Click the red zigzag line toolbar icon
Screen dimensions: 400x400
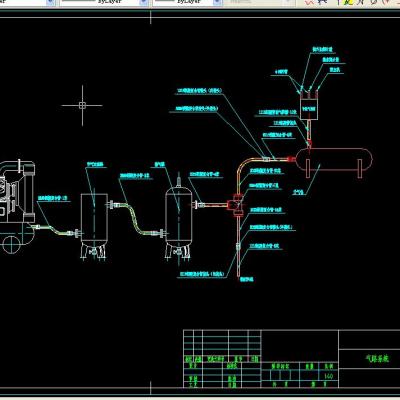[310, 2]
